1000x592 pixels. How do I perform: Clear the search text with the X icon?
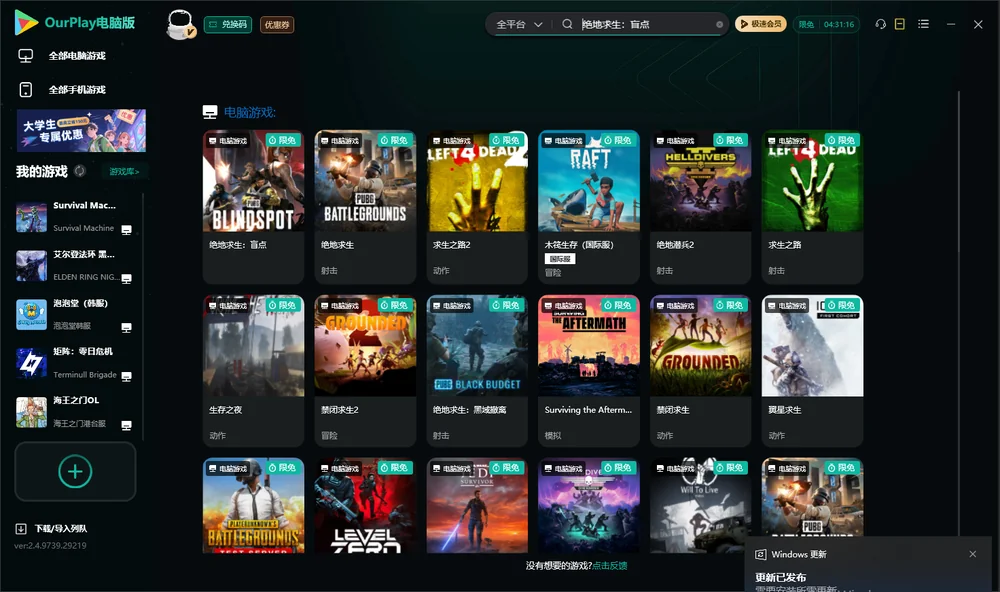click(x=719, y=24)
